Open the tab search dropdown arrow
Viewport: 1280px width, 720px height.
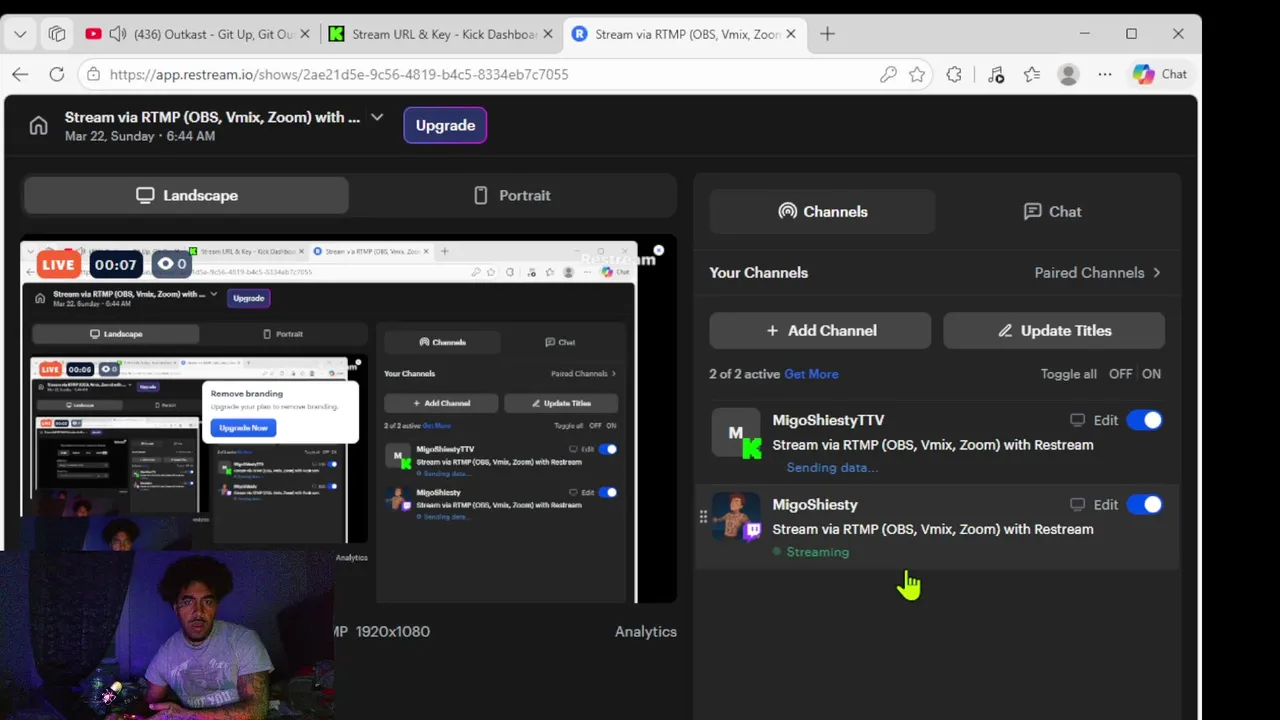(20, 34)
